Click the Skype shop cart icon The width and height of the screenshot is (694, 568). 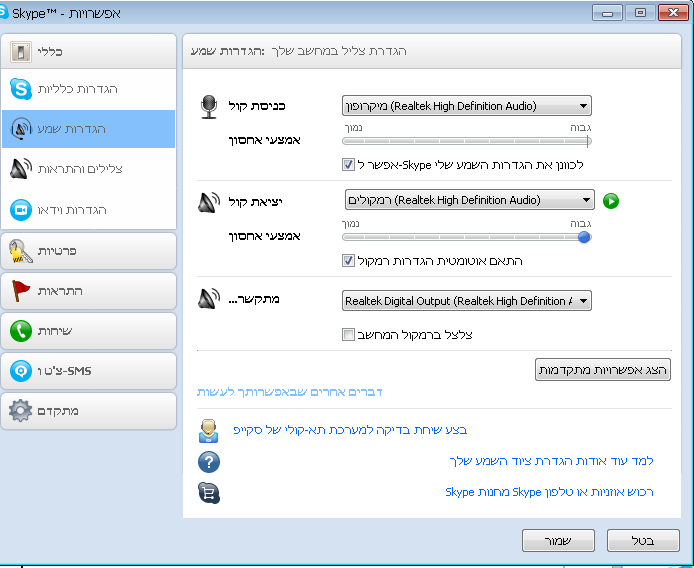tap(209, 493)
